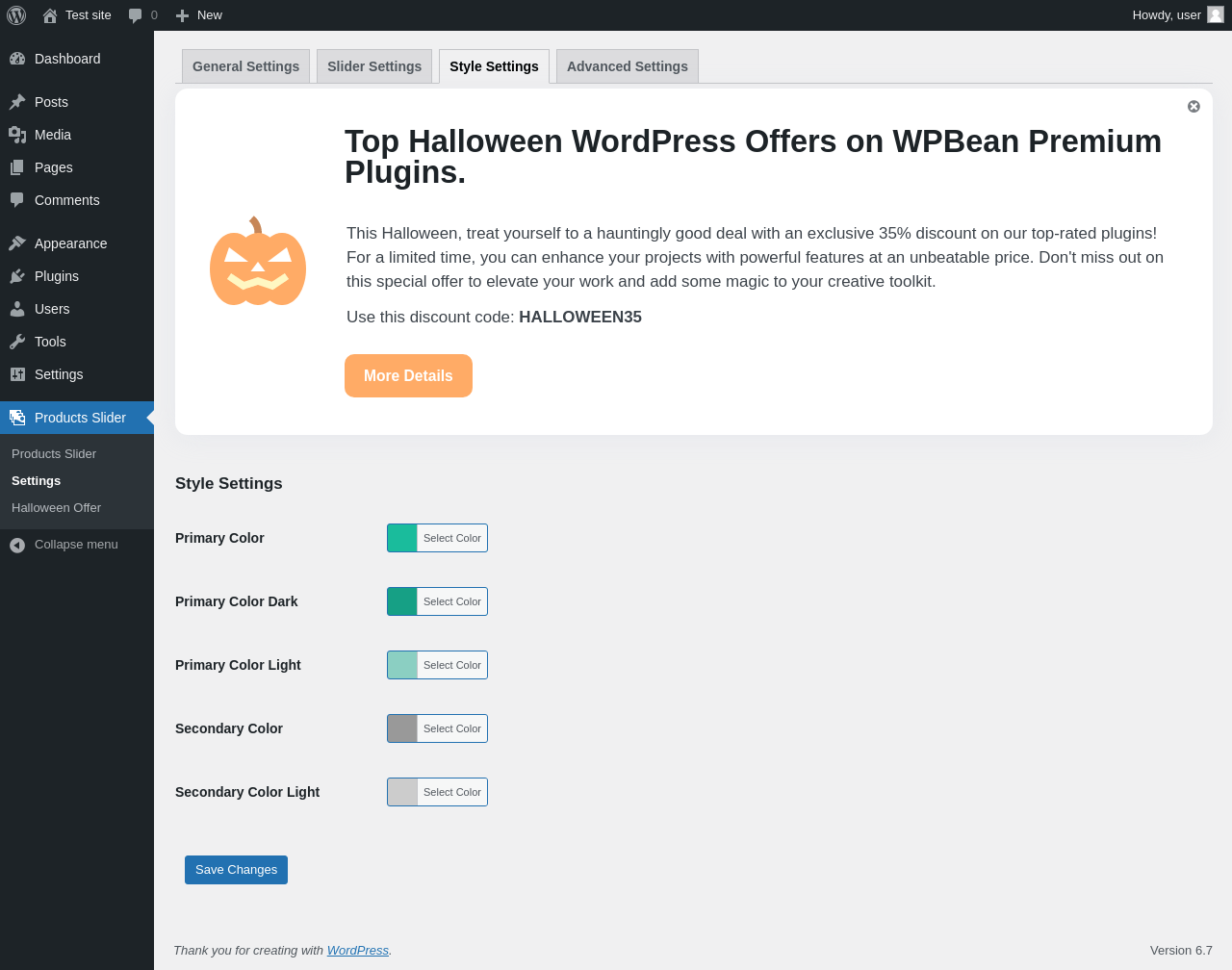This screenshot has height=970, width=1232.
Task: Click the Version 6.7 footer text
Action: click(x=1181, y=950)
